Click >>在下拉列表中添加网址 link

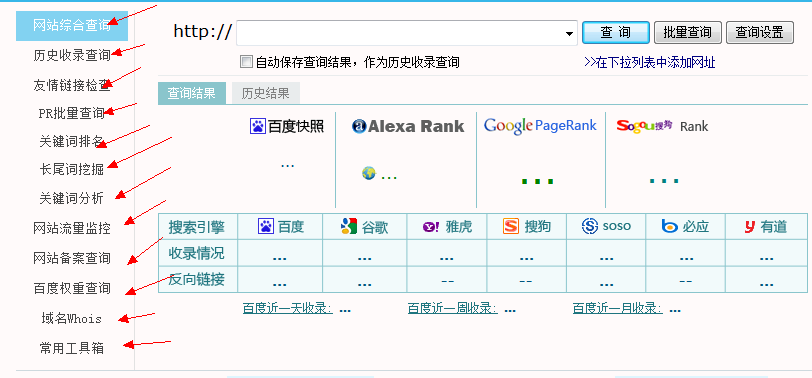[649, 63]
